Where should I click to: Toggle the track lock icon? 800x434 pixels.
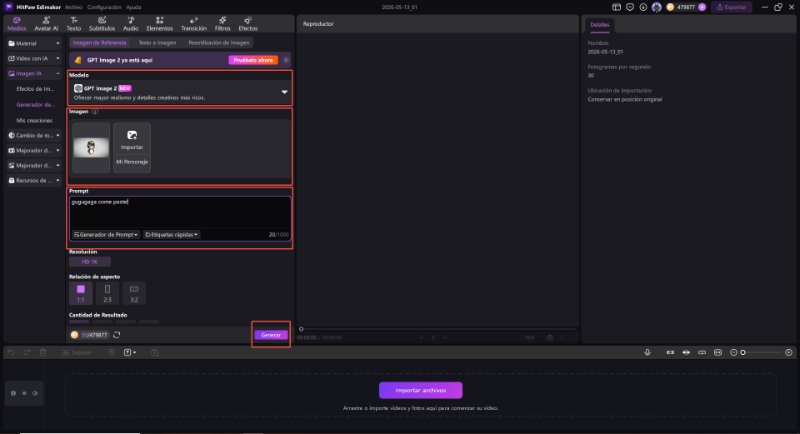pos(13,393)
